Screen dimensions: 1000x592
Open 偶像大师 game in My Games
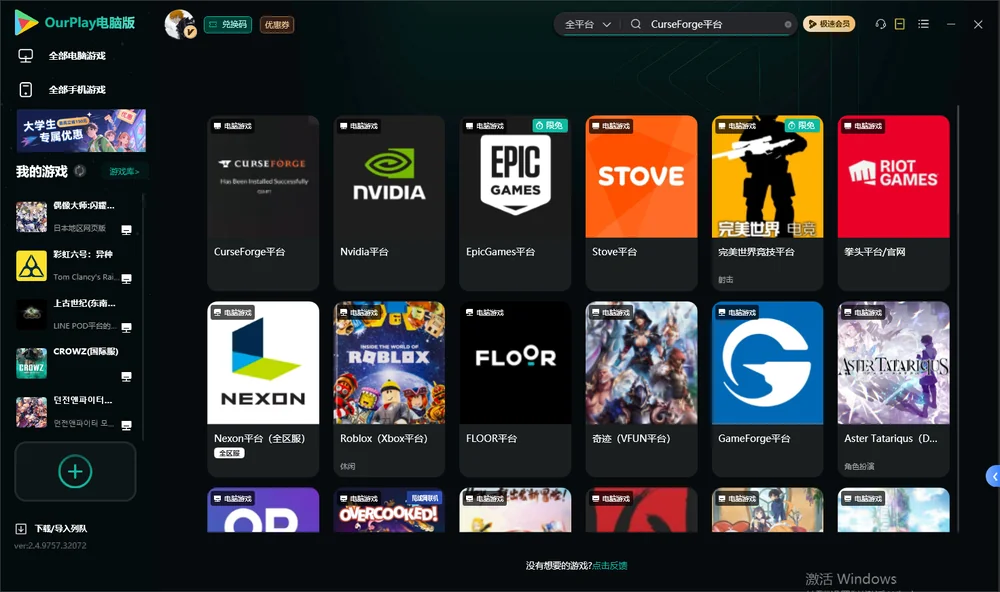[74, 217]
